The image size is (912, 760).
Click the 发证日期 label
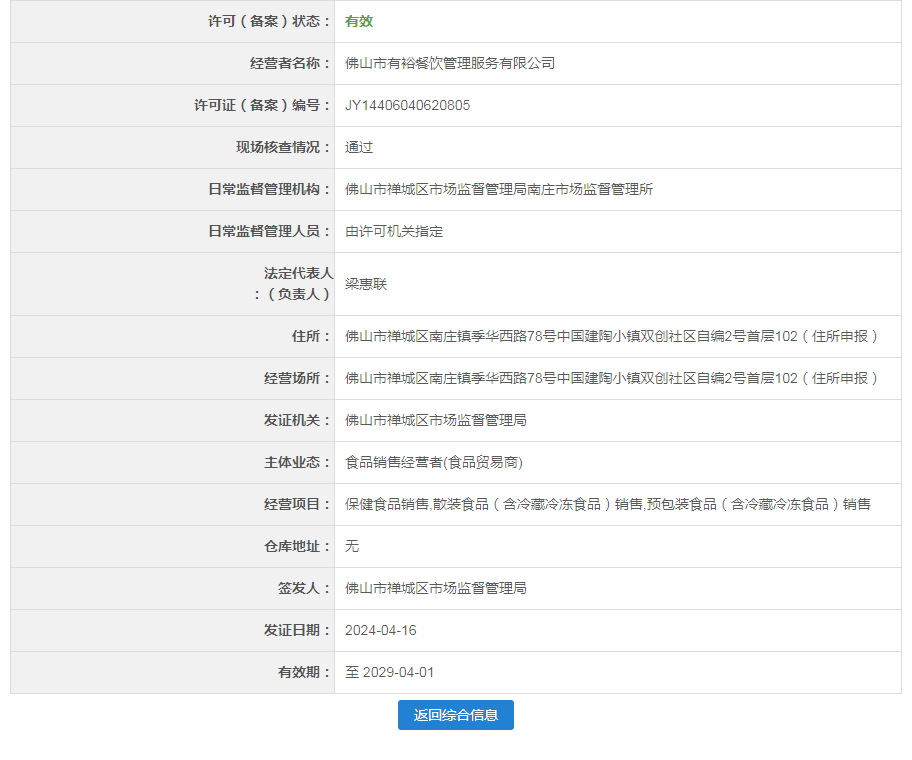tap(297, 630)
